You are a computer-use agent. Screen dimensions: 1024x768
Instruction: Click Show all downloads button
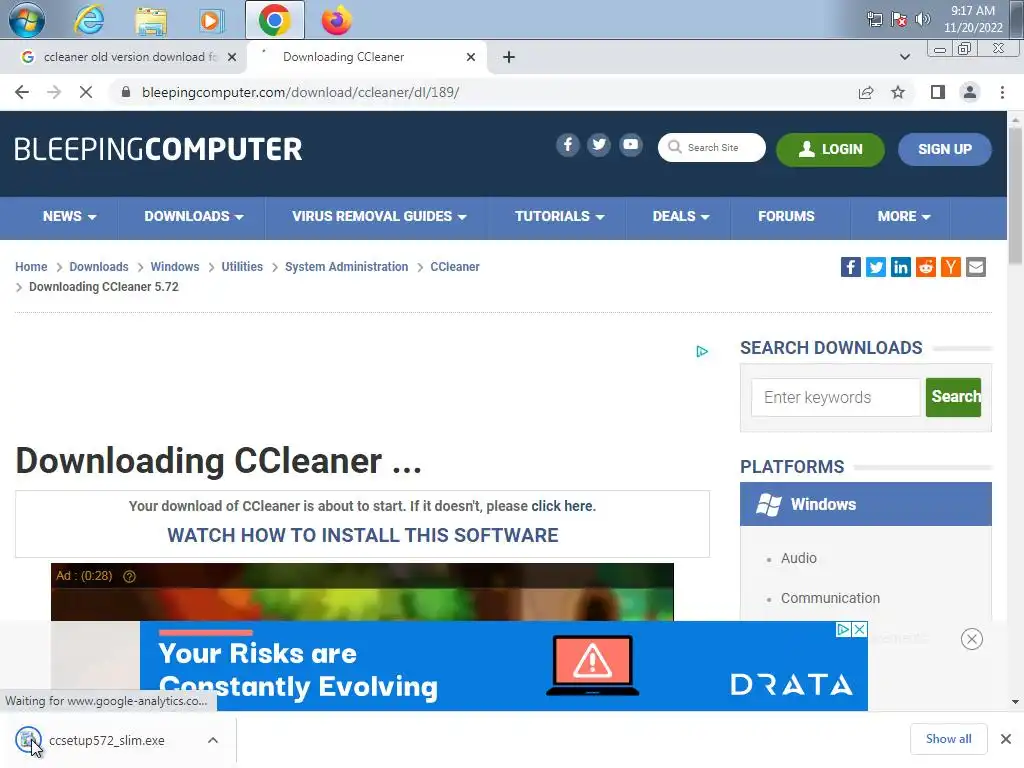tap(948, 739)
